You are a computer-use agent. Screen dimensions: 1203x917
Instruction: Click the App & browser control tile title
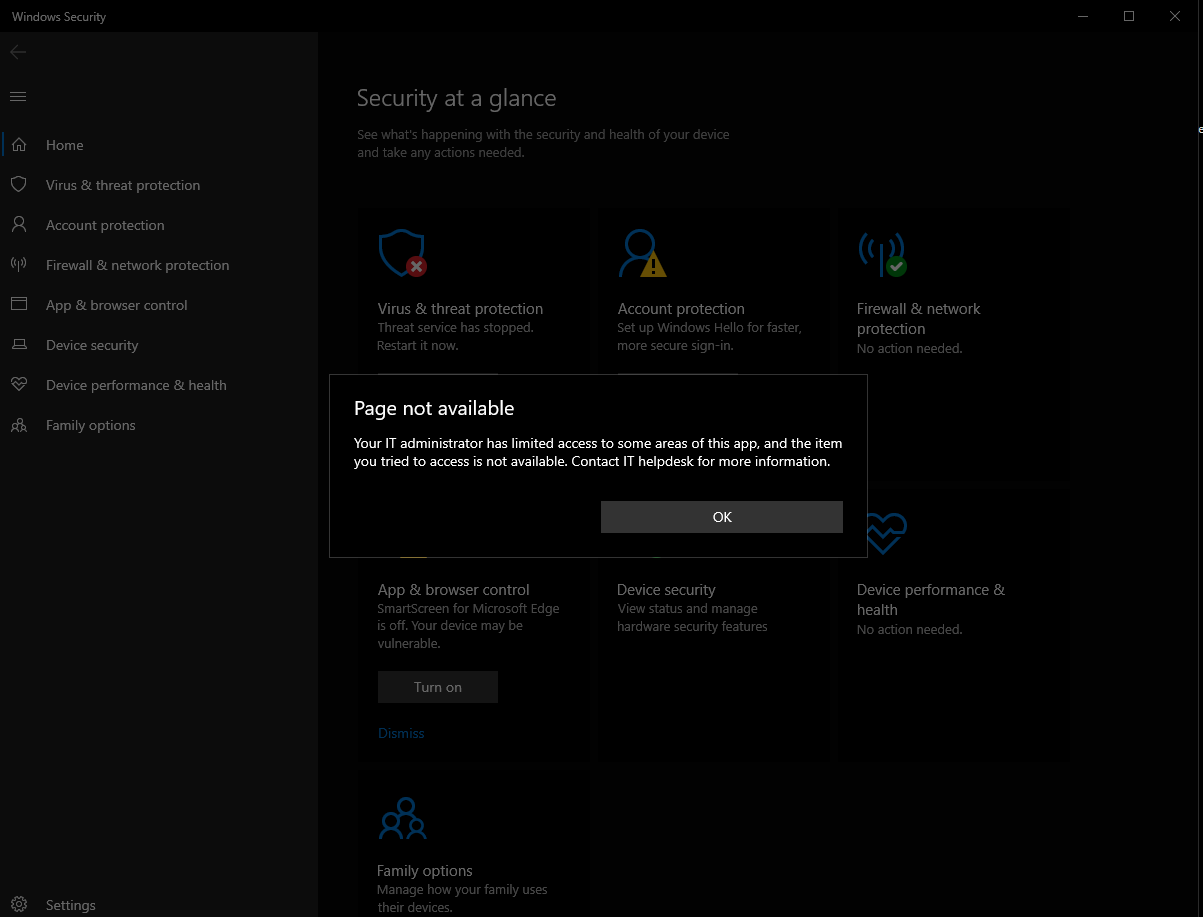[x=453, y=590]
